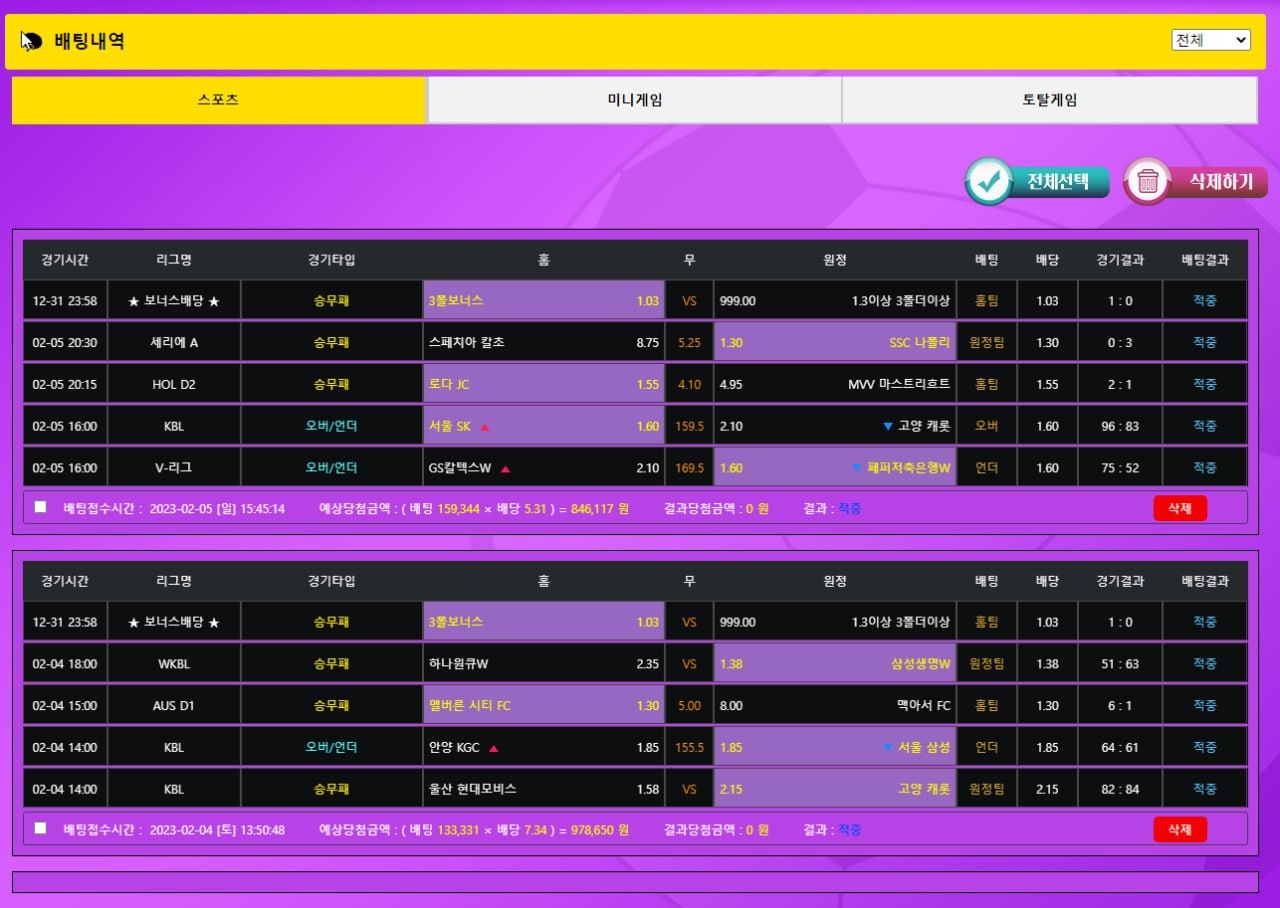Screen dimensions: 1280x908
Task: Click the 멜버른 시티 FC highlighted cell
Action: click(x=543, y=705)
